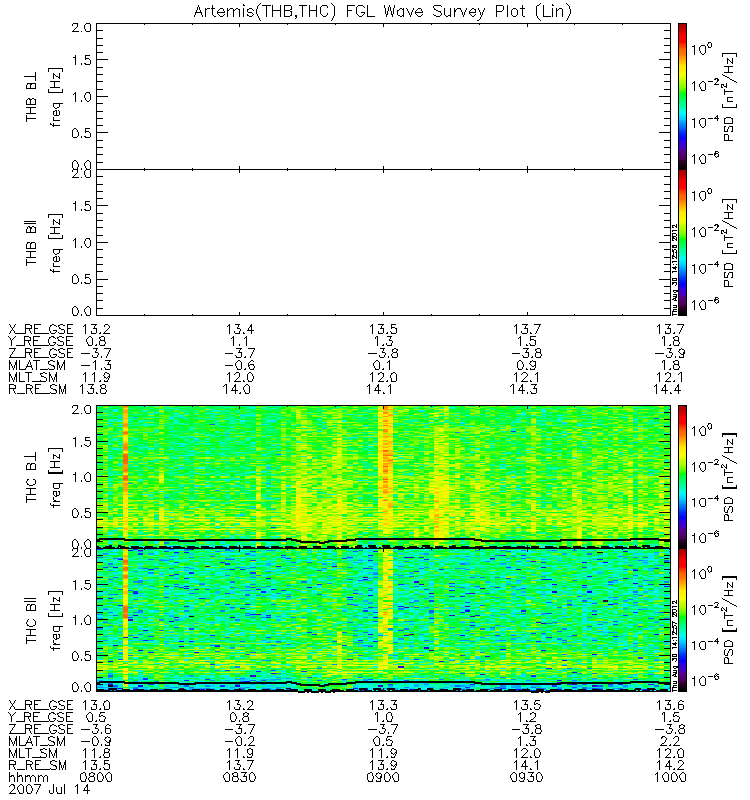Viewport: 750px width, 800px height.
Task: Click the "13.0" X_RE_GSE value
Action: [x=97, y=705]
